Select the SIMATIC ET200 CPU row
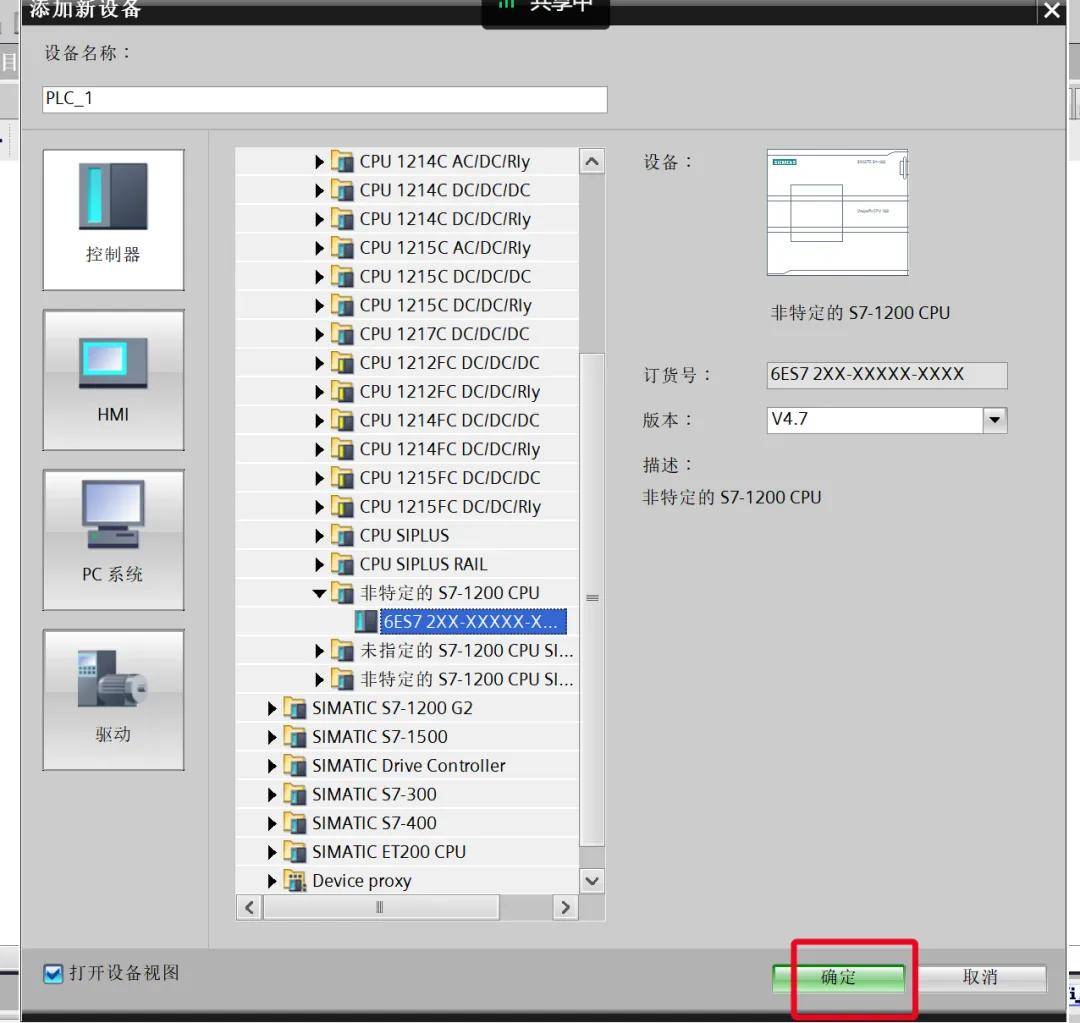Viewport: 1080px width, 1023px height. click(407, 852)
